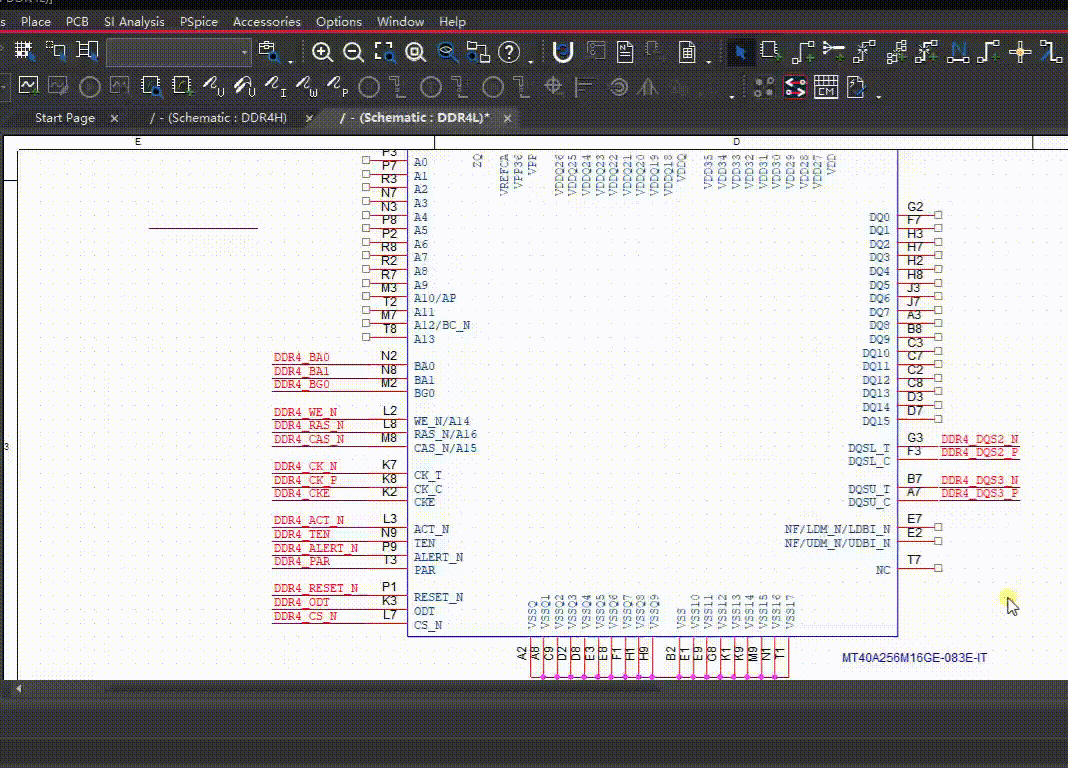The width and height of the screenshot is (1068, 768).
Task: Click the marker P probe icon
Action: [x=337, y=86]
